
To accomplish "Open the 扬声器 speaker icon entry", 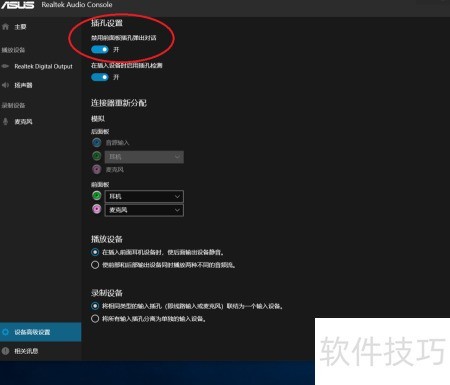I will pos(5,85).
